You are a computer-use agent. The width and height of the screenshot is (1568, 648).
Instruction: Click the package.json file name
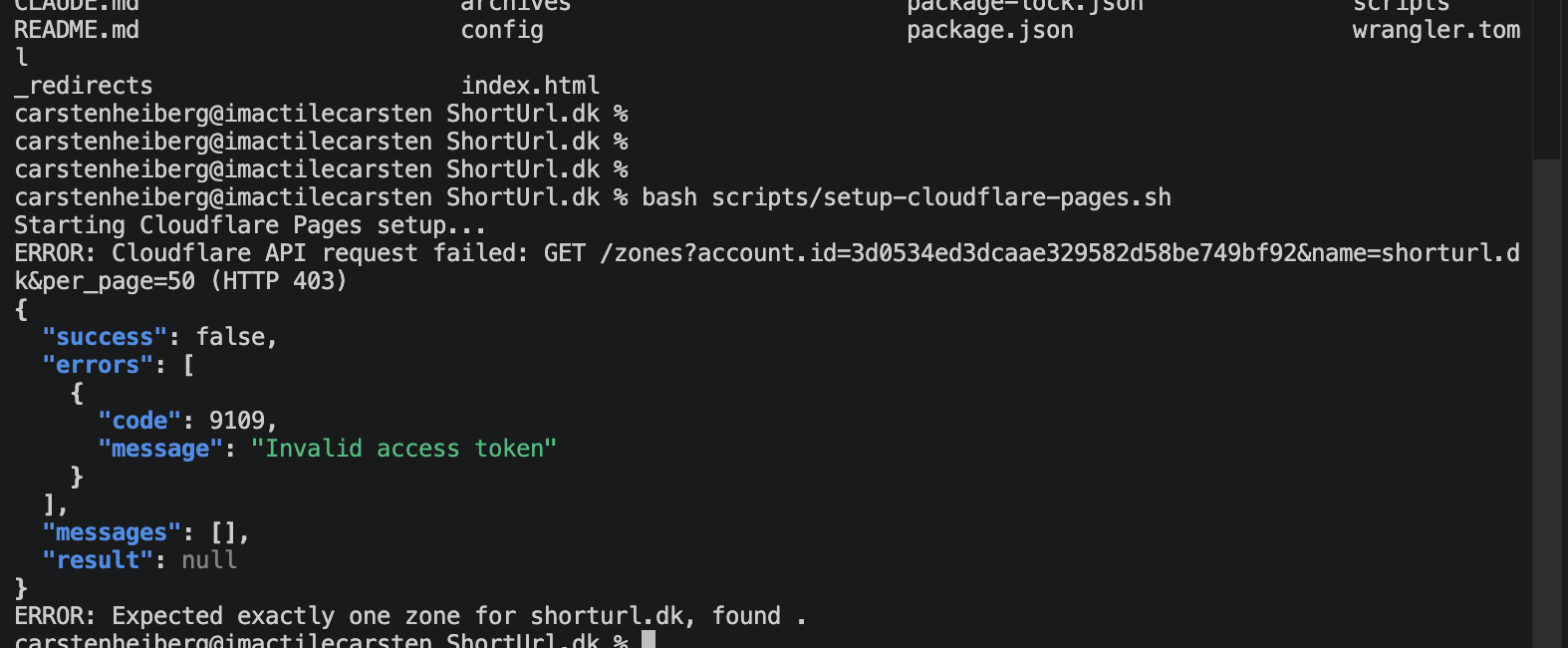point(989,30)
